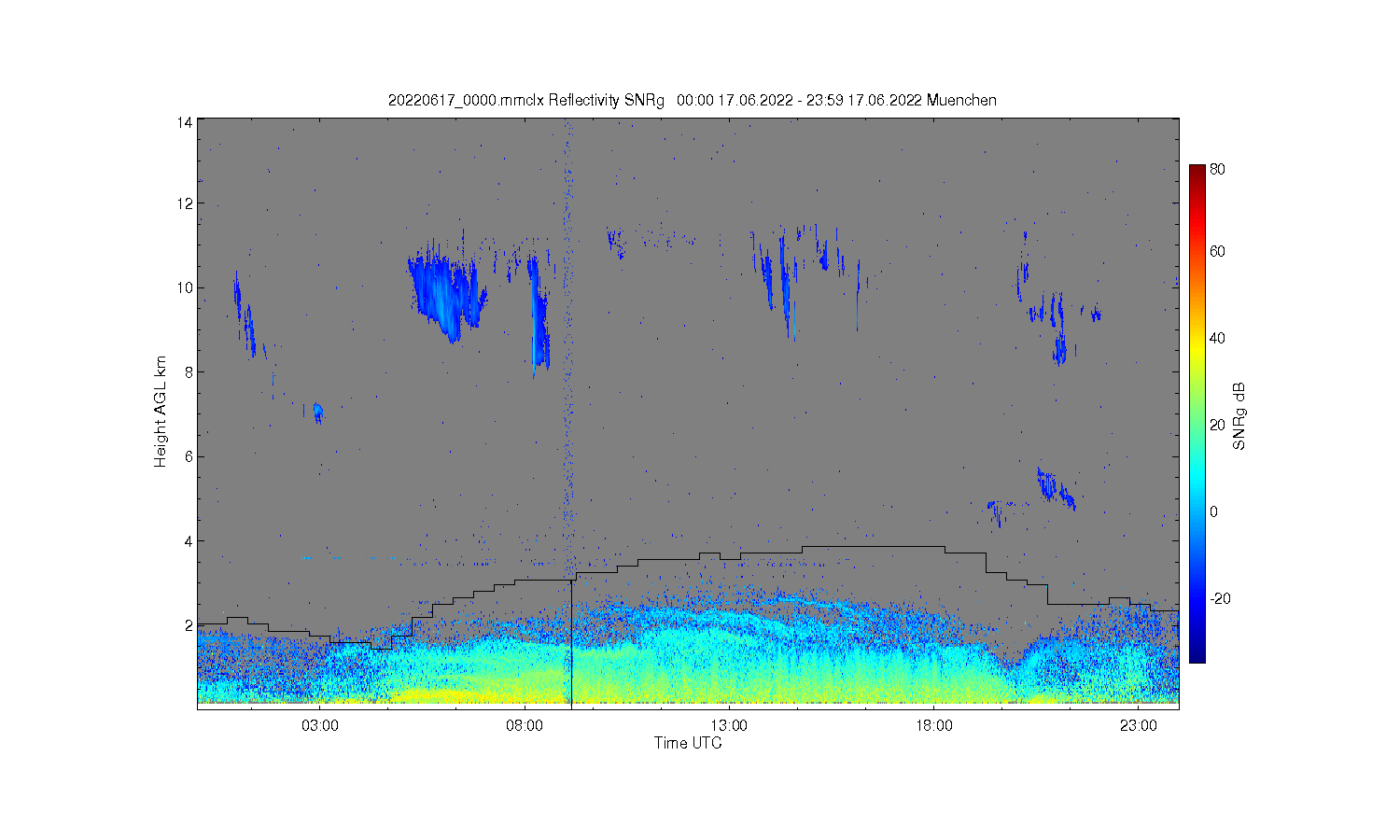This screenshot has width=1400, height=840.
Task: Click the 13:00 time tick label
Action: (x=729, y=725)
